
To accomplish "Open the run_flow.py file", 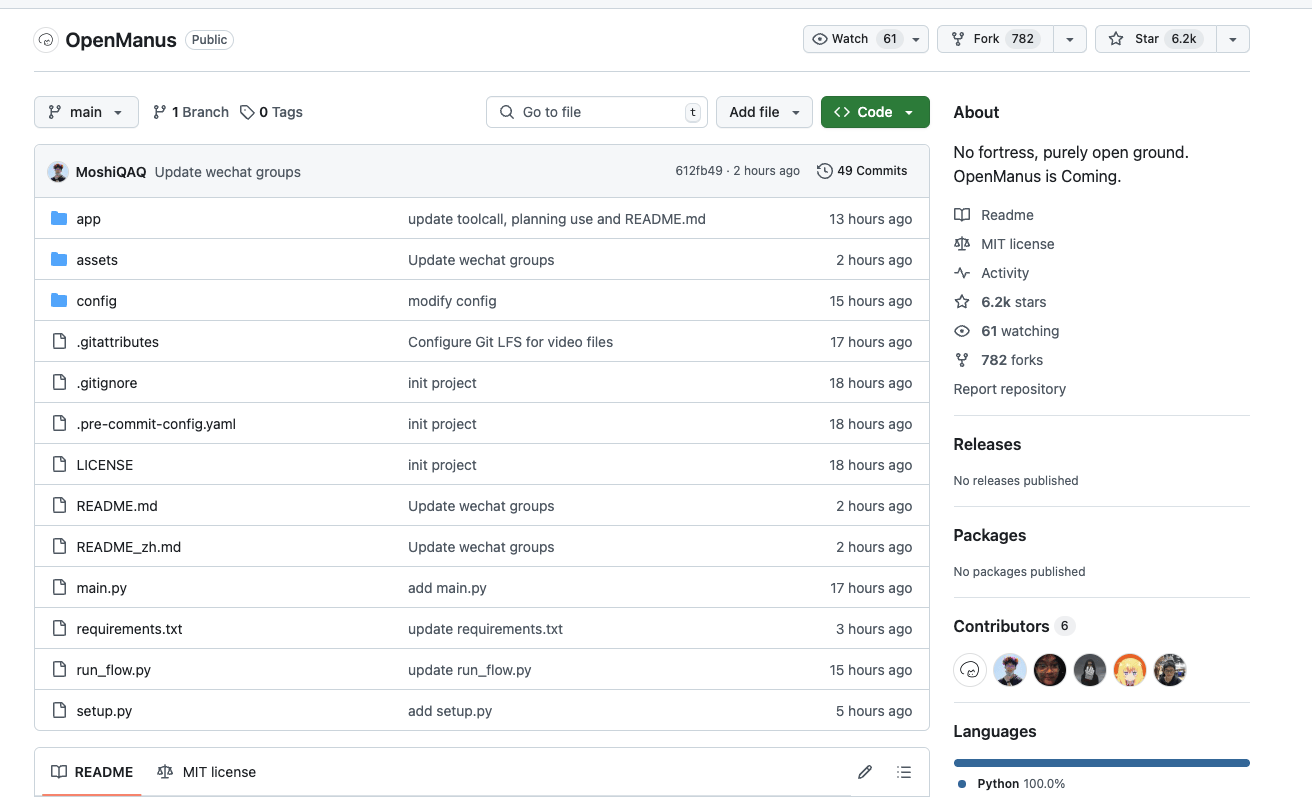I will click(114, 670).
